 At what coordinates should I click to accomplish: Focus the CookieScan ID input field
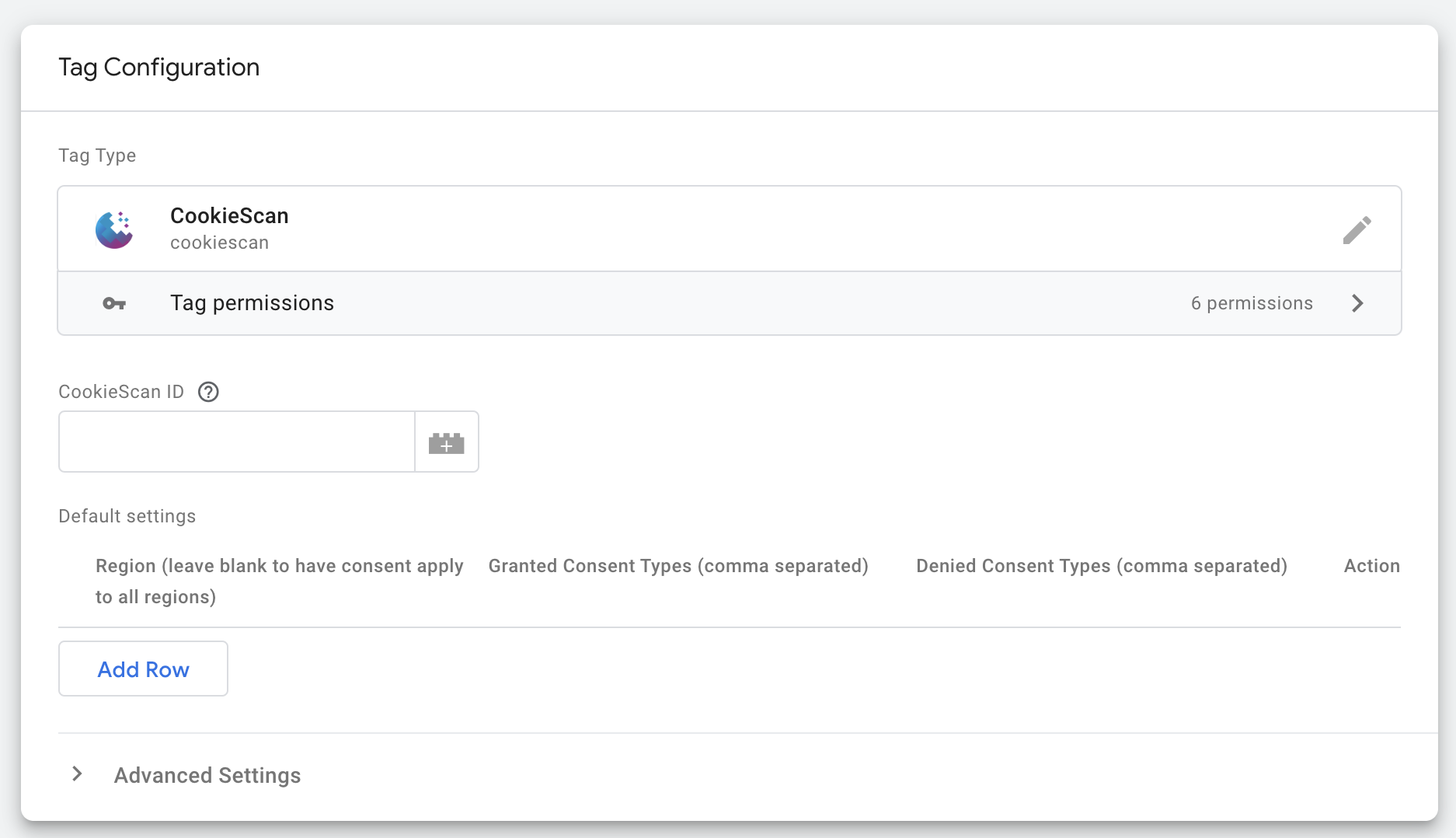(x=237, y=442)
